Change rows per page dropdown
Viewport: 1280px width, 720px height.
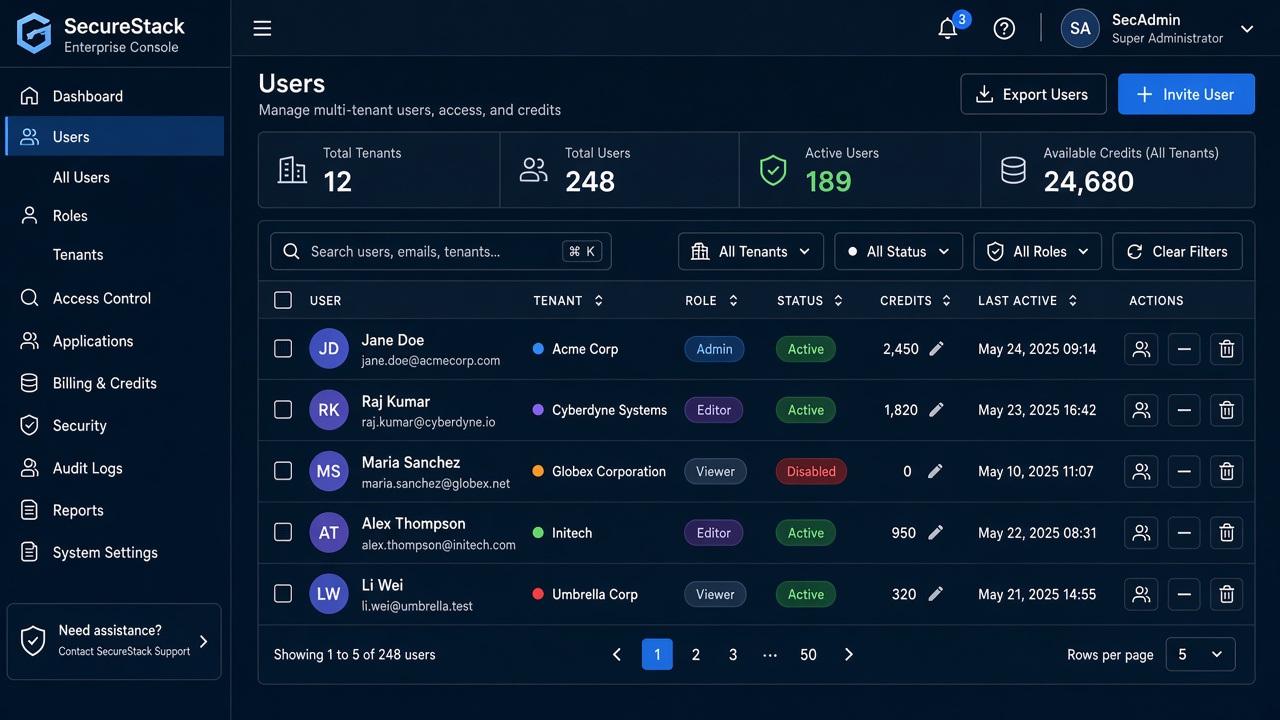pyautogui.click(x=1200, y=654)
